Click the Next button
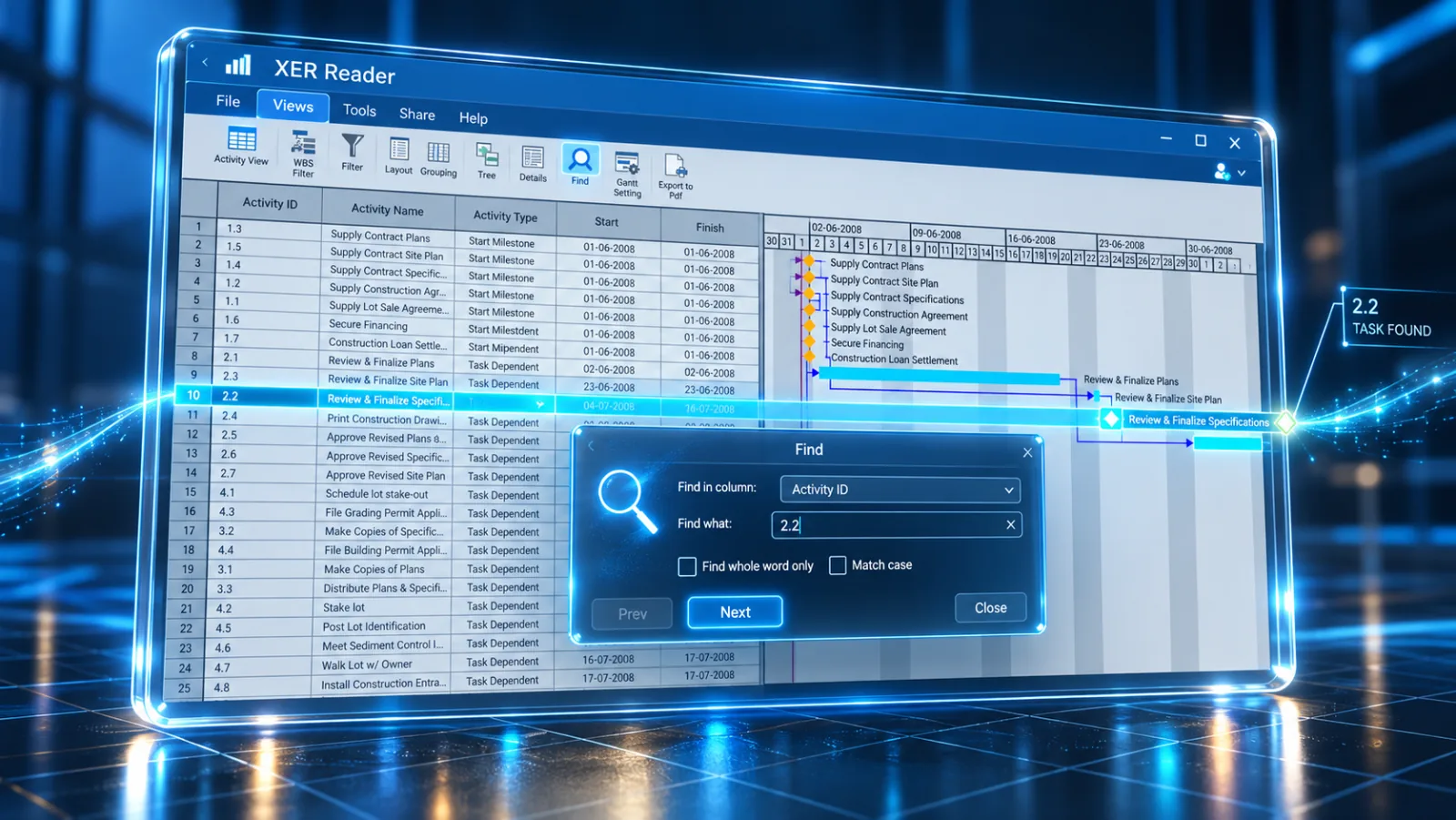This screenshot has height=820, width=1456. [735, 612]
